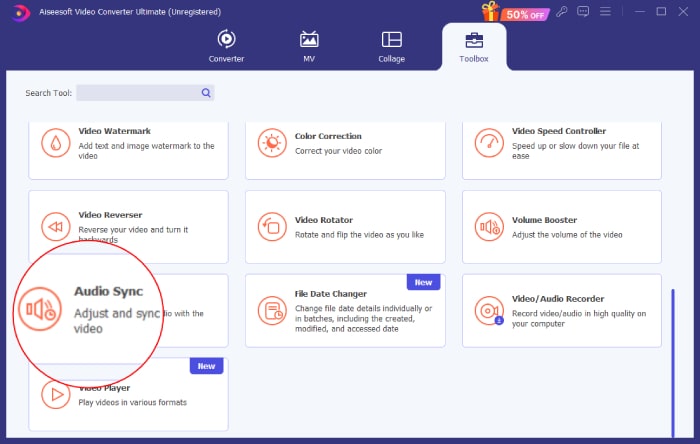700x444 pixels.
Task: Click the search magnifier icon
Action: [x=206, y=93]
